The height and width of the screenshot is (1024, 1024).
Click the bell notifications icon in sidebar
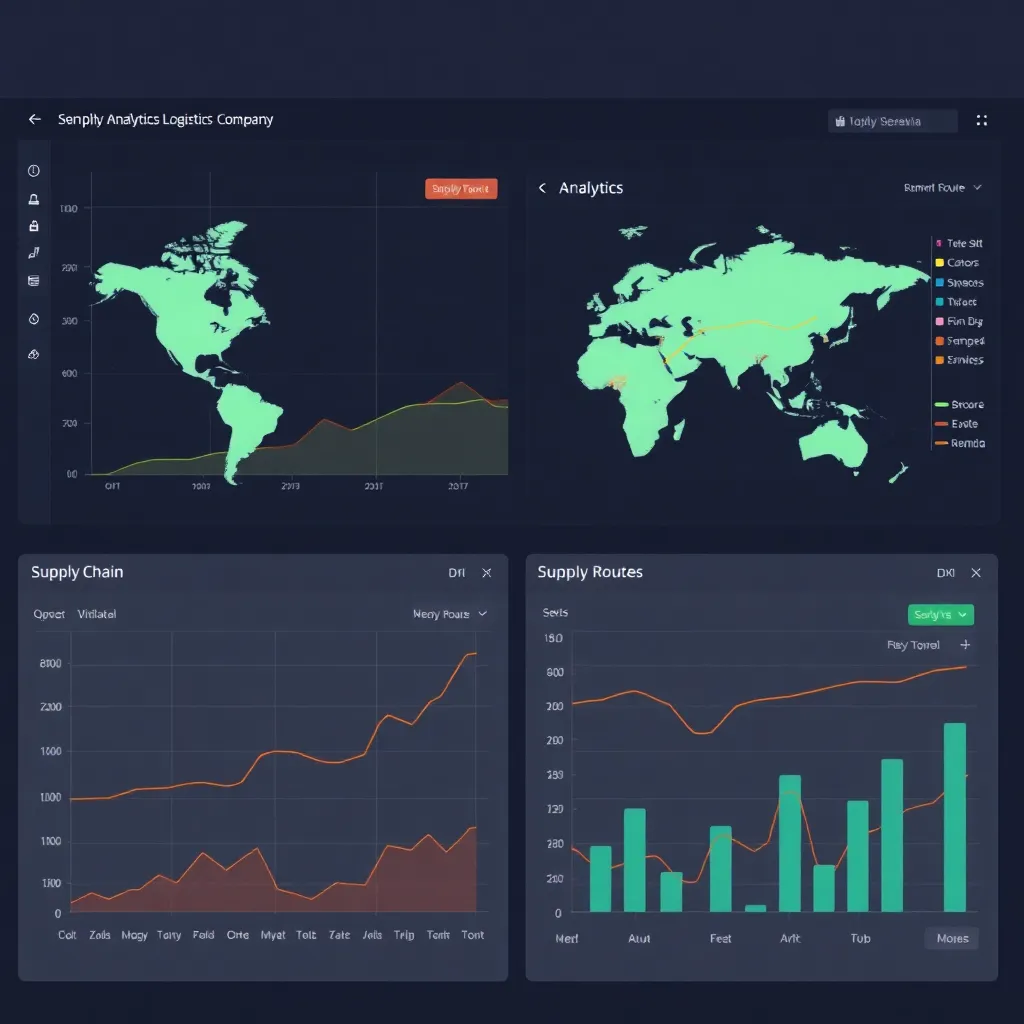tap(34, 199)
